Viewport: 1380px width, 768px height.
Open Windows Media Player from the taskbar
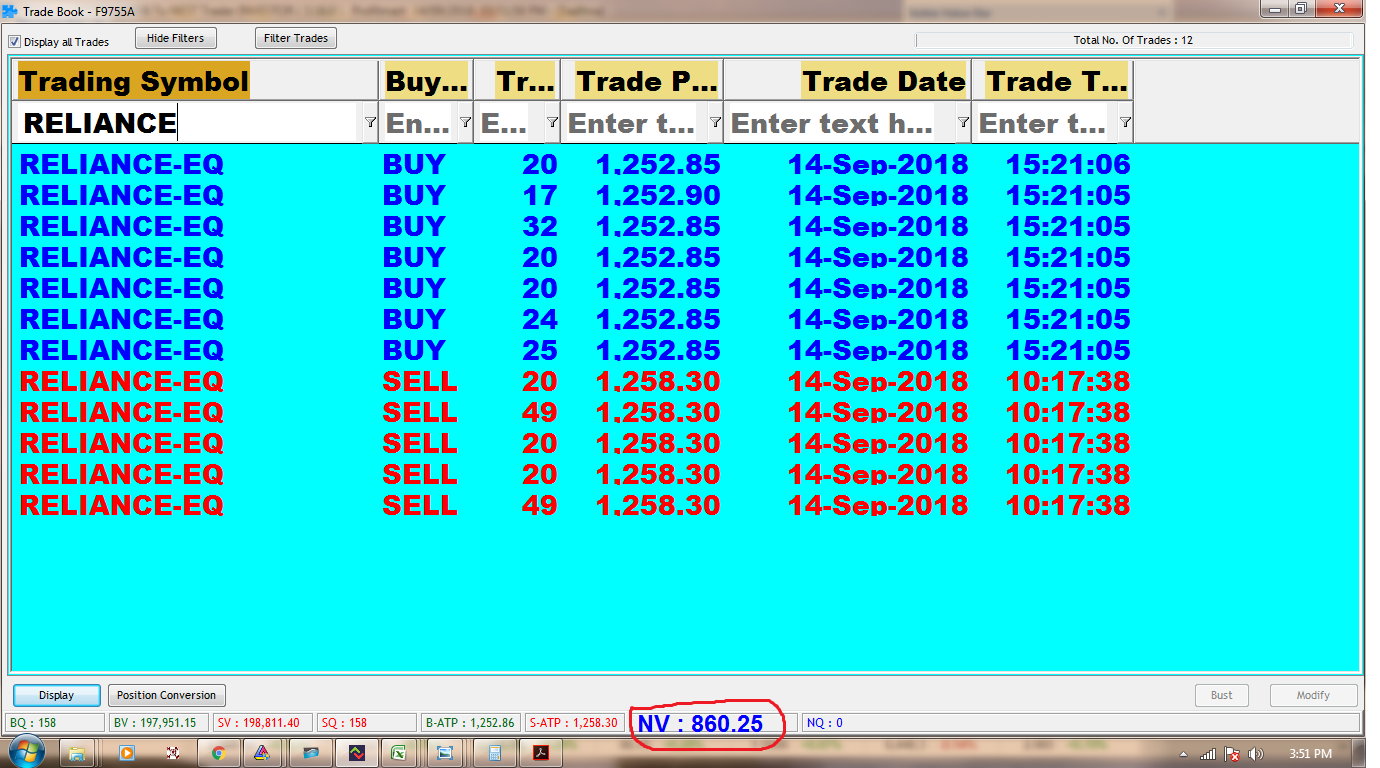[126, 753]
